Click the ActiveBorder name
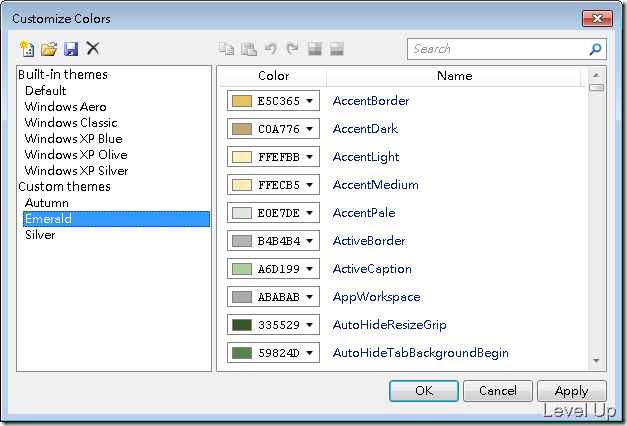627x426 pixels. point(369,241)
